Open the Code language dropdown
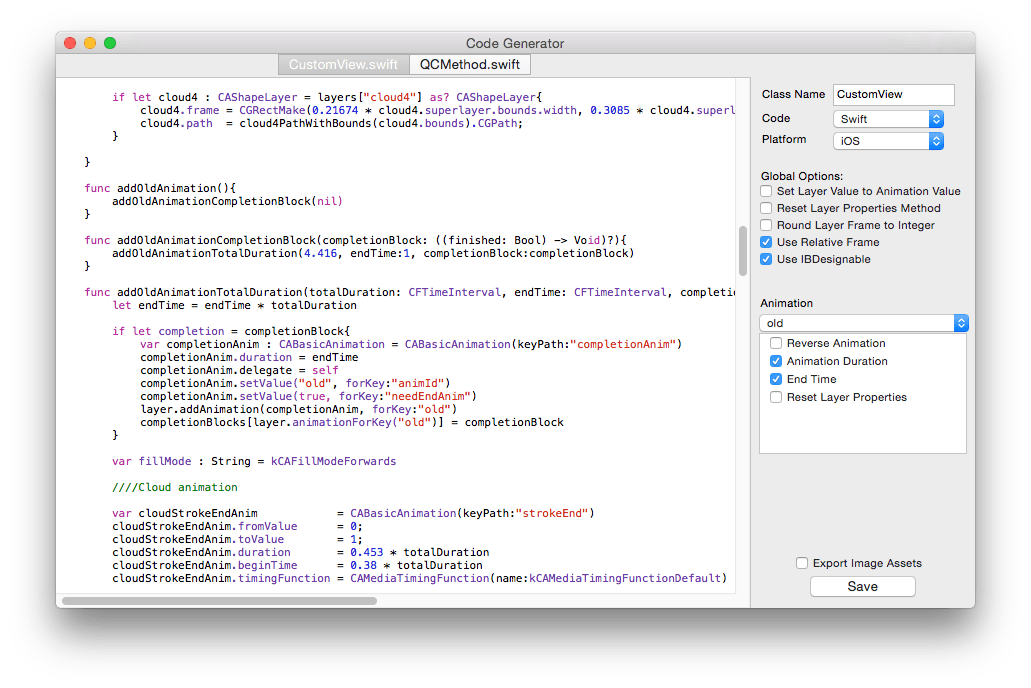 point(888,118)
